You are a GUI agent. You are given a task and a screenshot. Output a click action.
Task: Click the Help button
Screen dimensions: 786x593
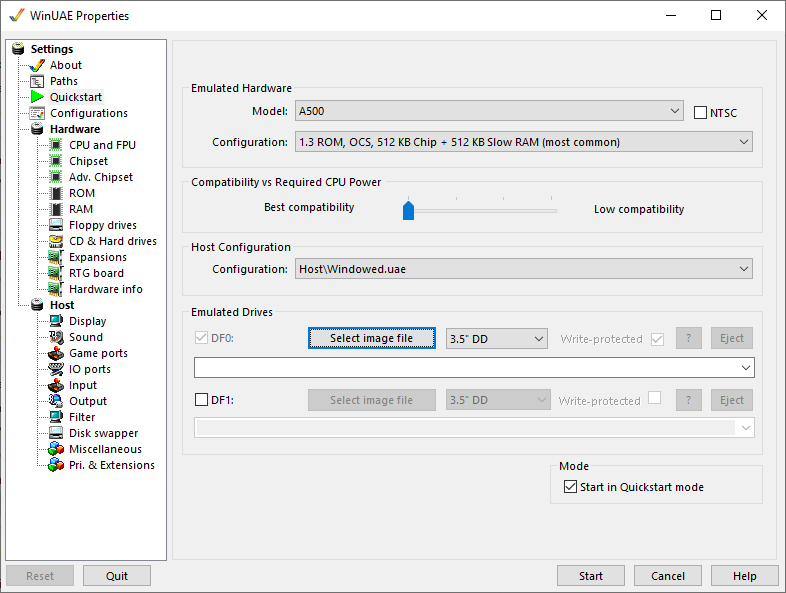[x=744, y=576]
